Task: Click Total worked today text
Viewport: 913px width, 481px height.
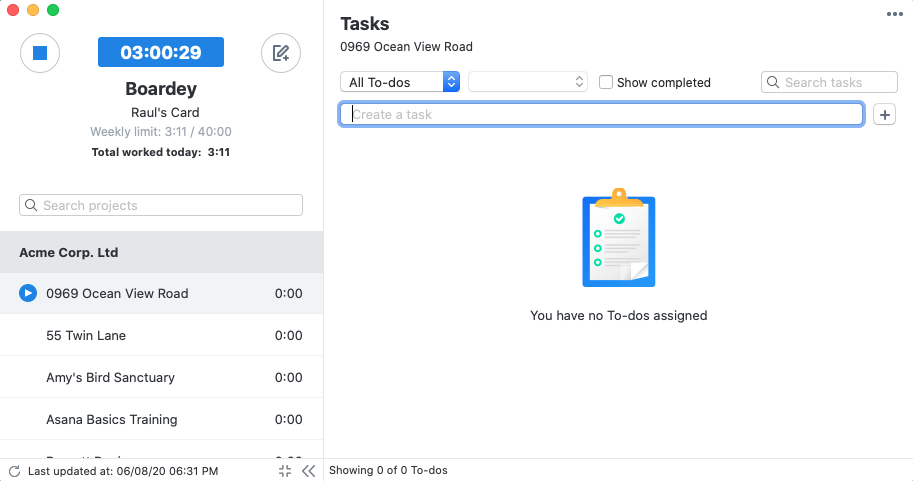Action: click(161, 152)
